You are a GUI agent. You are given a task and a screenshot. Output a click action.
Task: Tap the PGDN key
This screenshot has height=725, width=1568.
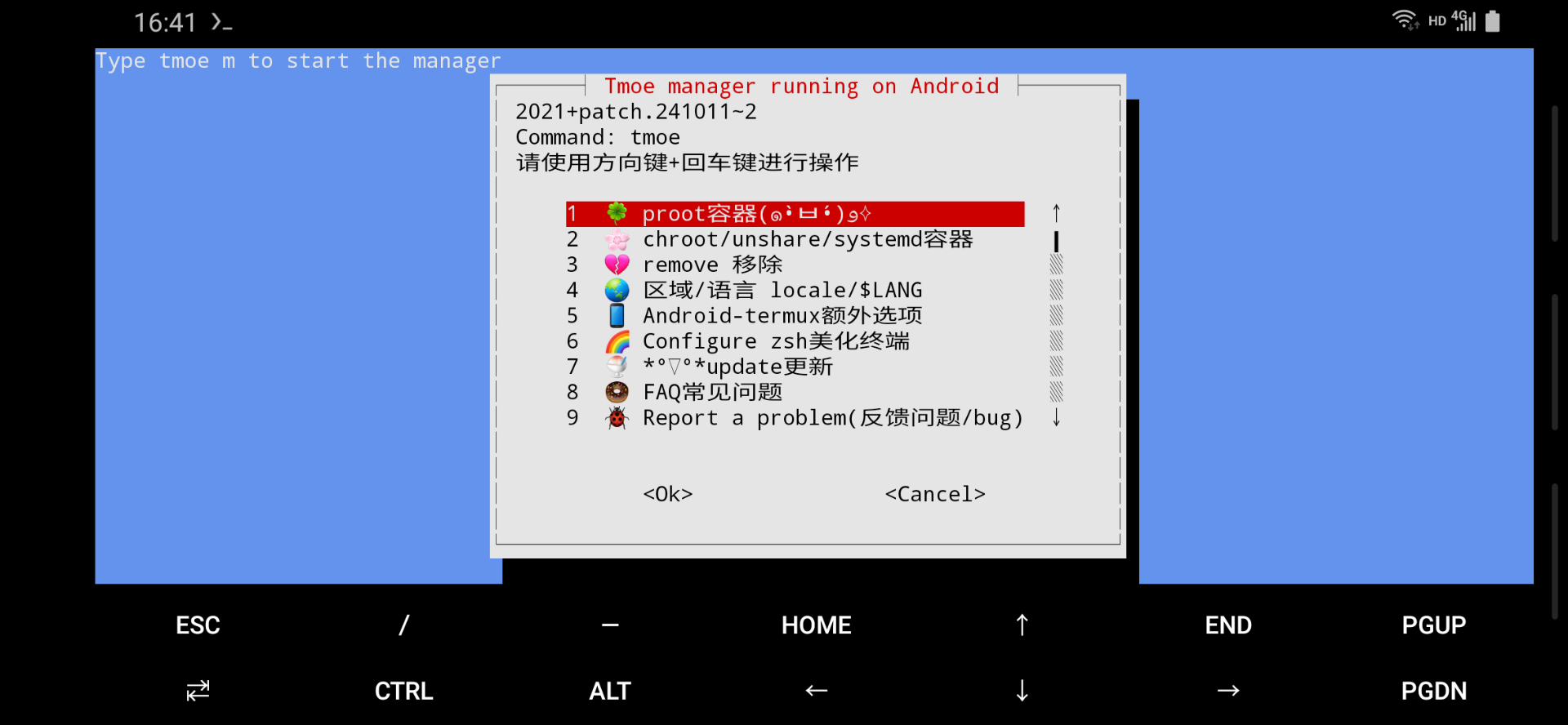[x=1434, y=691]
